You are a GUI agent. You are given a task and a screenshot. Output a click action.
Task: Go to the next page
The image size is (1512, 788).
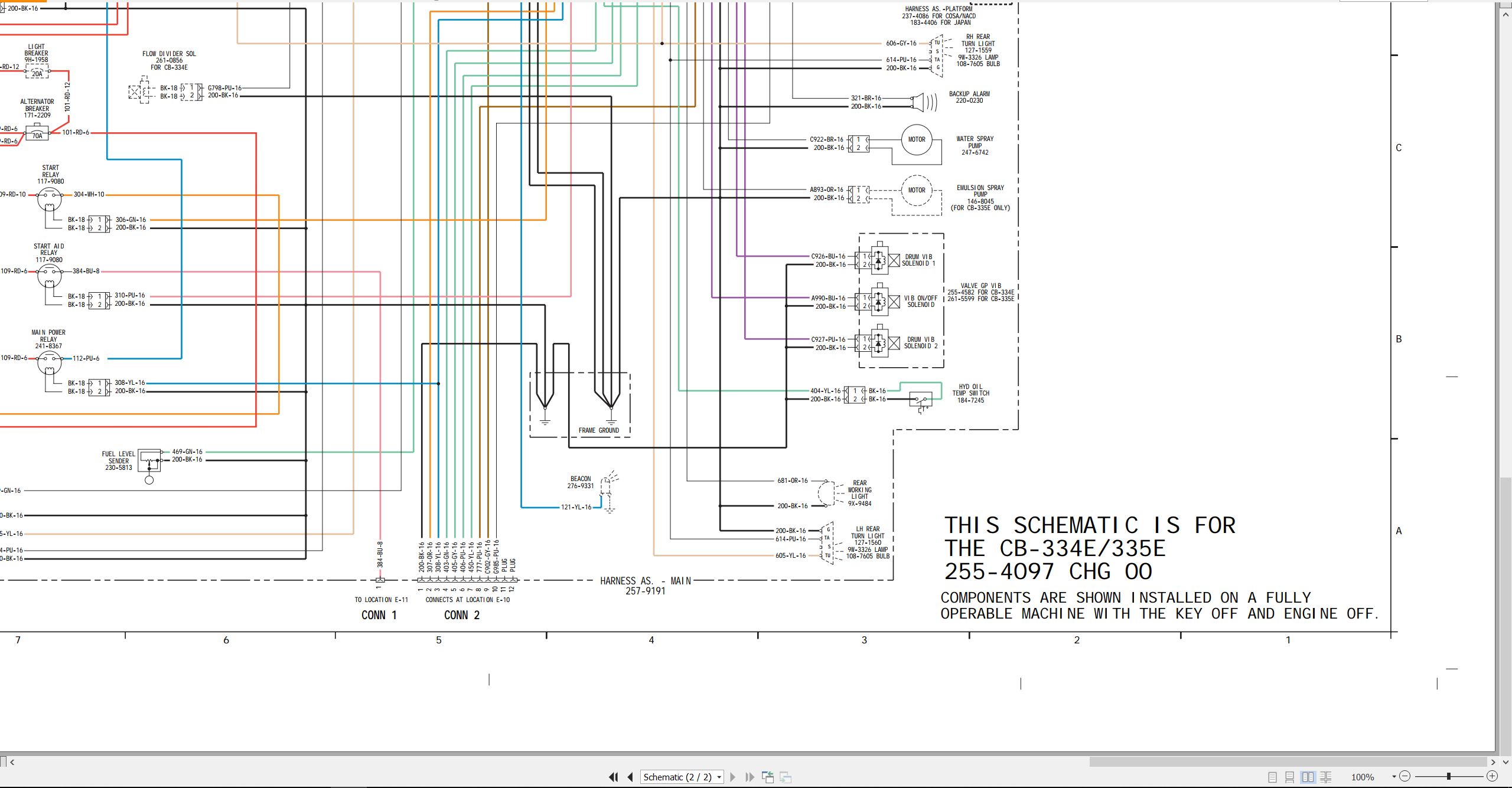tap(733, 777)
